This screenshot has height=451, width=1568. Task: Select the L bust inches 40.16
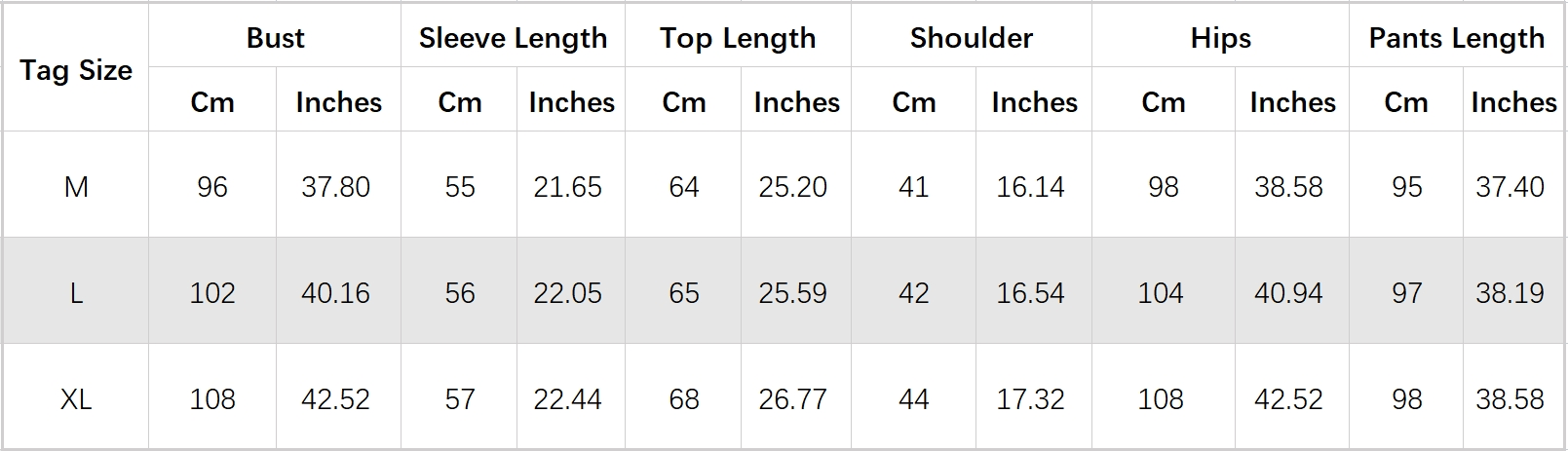pyautogui.click(x=335, y=292)
